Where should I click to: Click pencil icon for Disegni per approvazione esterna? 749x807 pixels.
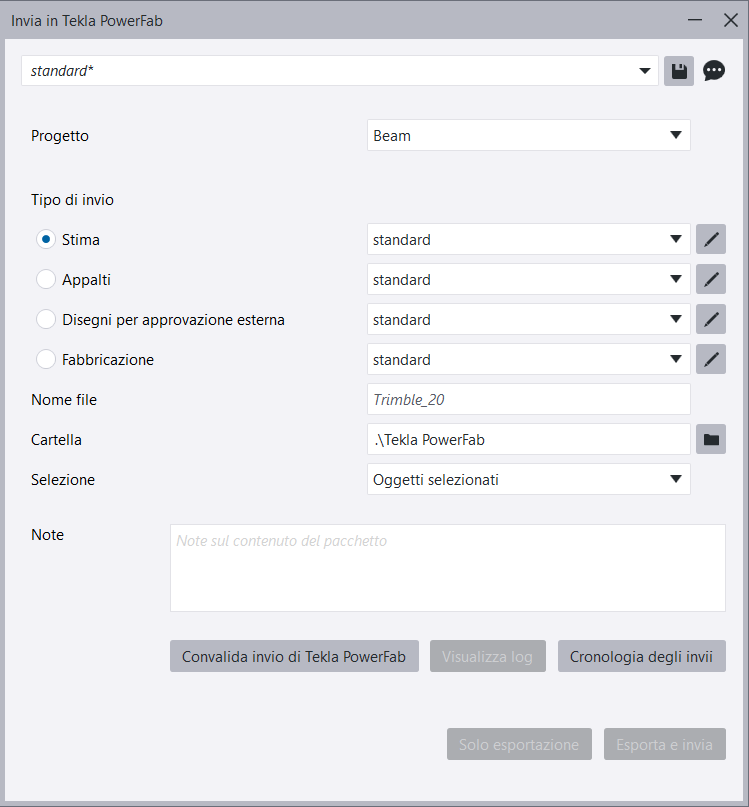(x=711, y=320)
